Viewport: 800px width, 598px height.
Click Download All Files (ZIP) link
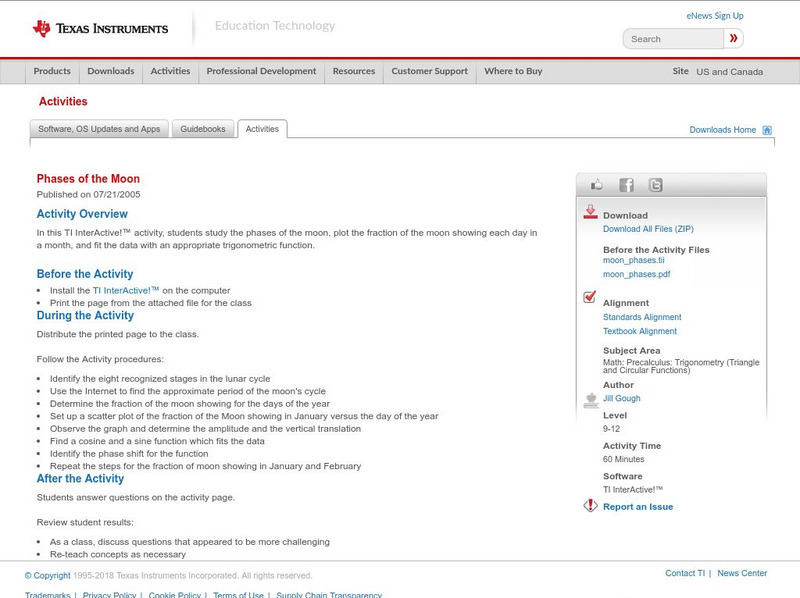[x=648, y=229]
